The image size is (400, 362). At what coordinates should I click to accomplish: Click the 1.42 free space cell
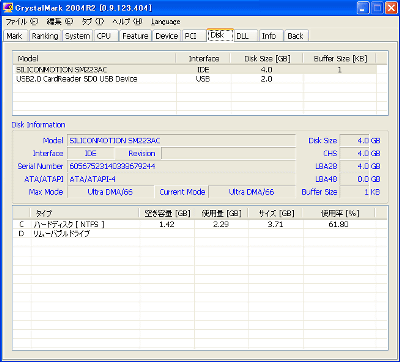click(x=167, y=224)
